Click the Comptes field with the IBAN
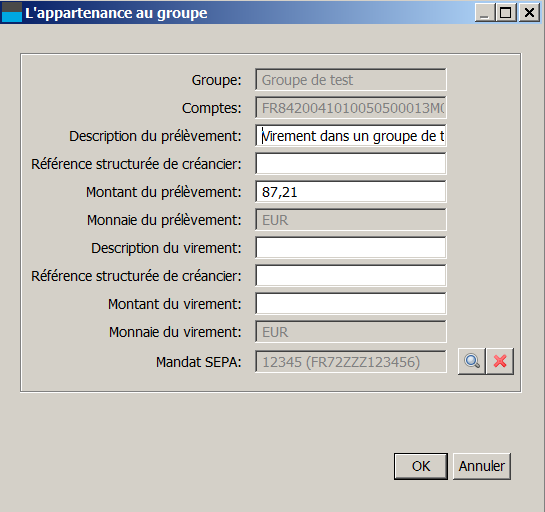The height and width of the screenshot is (512, 545). coord(351,108)
